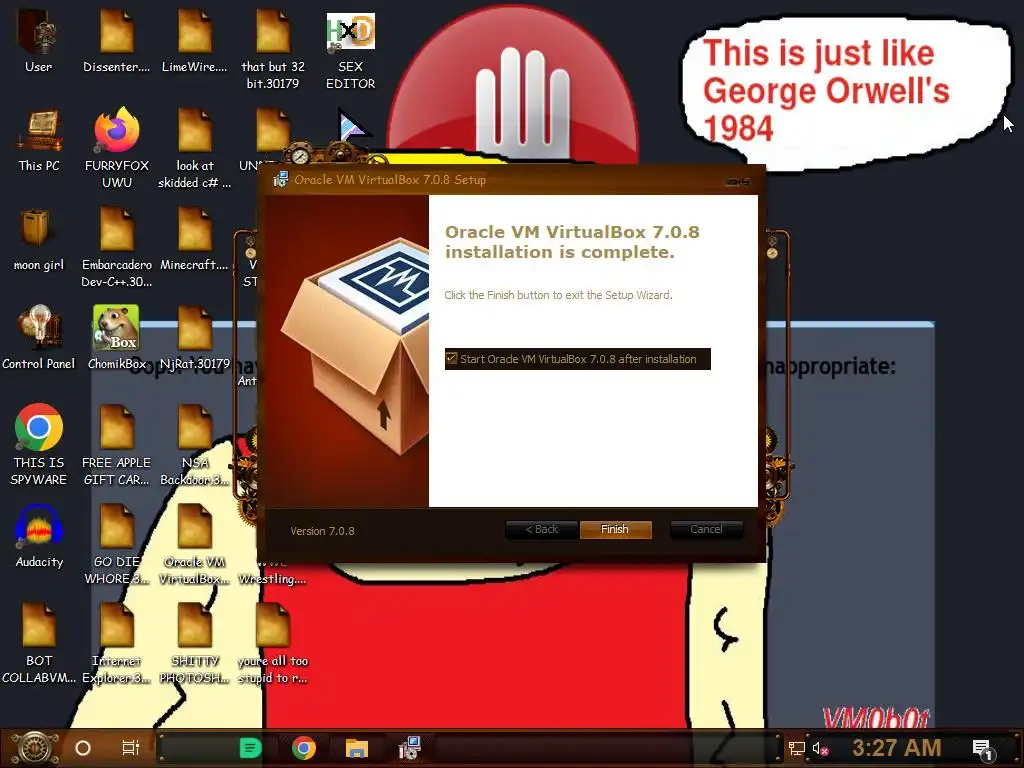Open the Control Panel desktop icon
The height and width of the screenshot is (768, 1024).
(39, 338)
